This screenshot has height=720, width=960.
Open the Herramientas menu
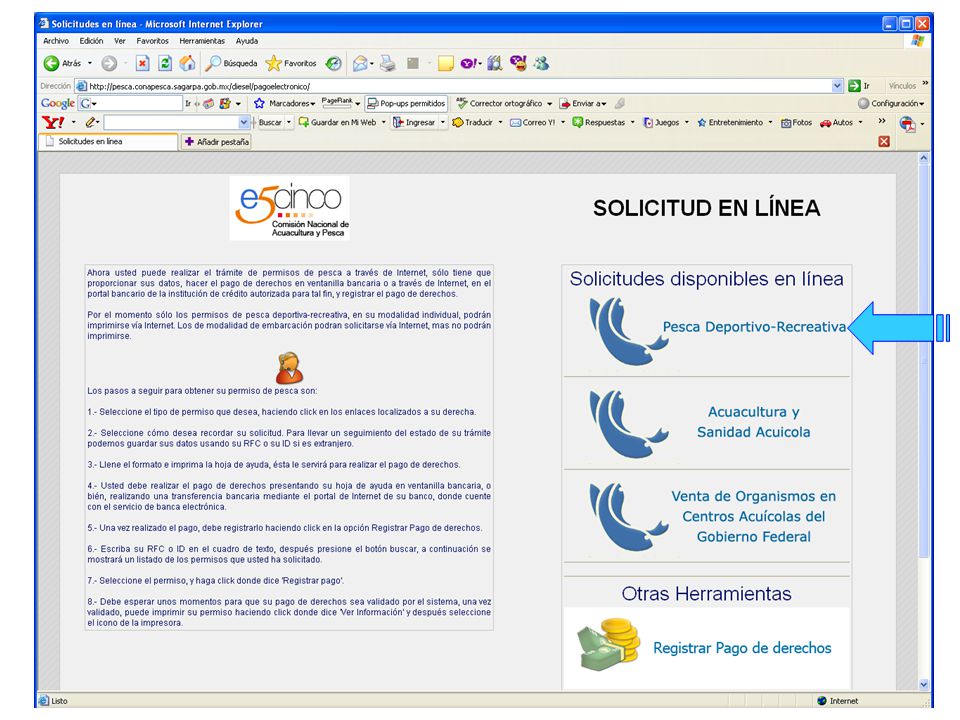(202, 41)
